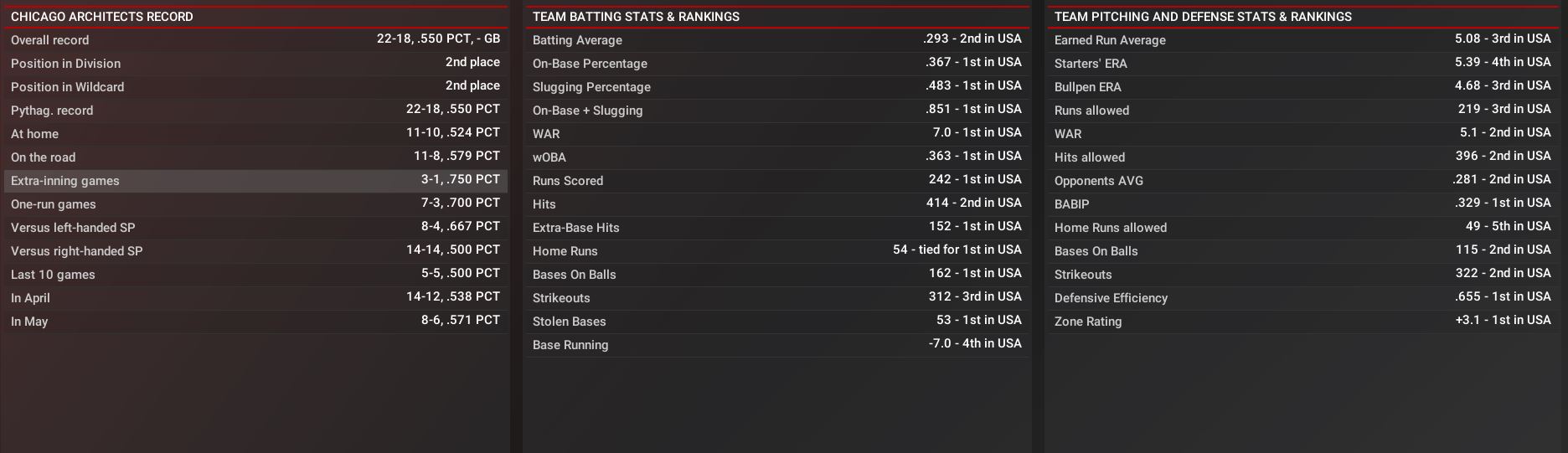Click the On-Base + Slugging row
Viewport: 1568px width, 453px height.
[776, 111]
